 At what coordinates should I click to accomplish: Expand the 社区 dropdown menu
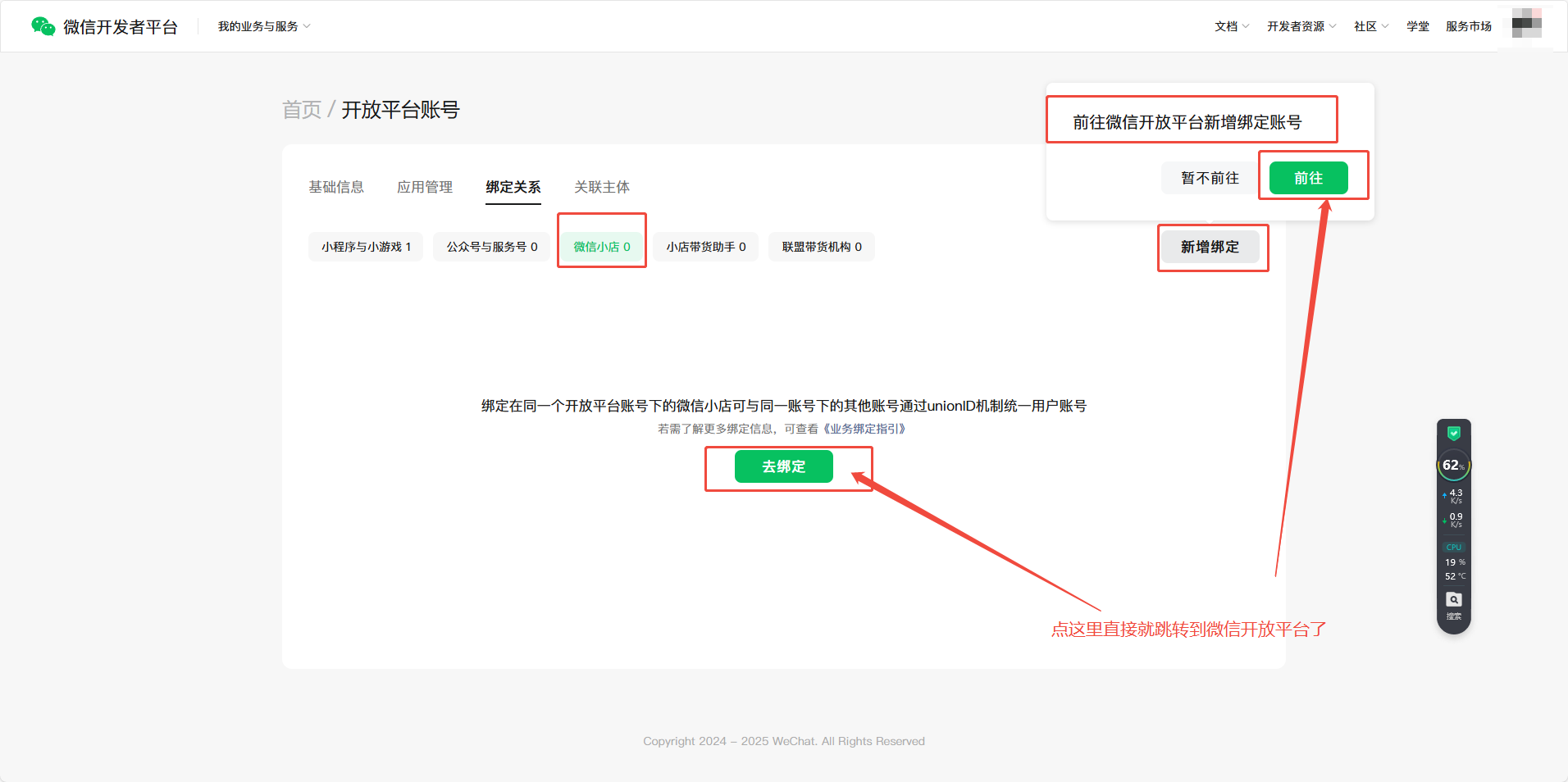[1371, 26]
